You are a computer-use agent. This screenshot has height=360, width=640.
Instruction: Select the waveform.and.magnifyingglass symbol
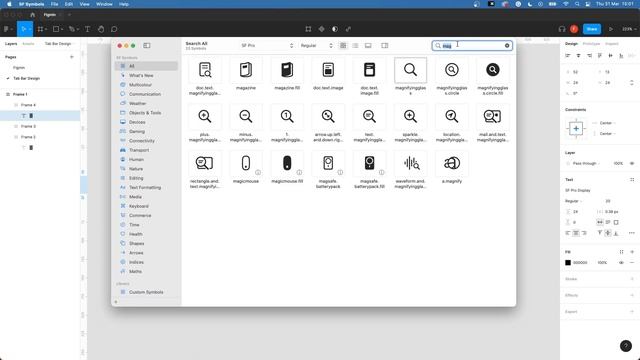pos(410,163)
